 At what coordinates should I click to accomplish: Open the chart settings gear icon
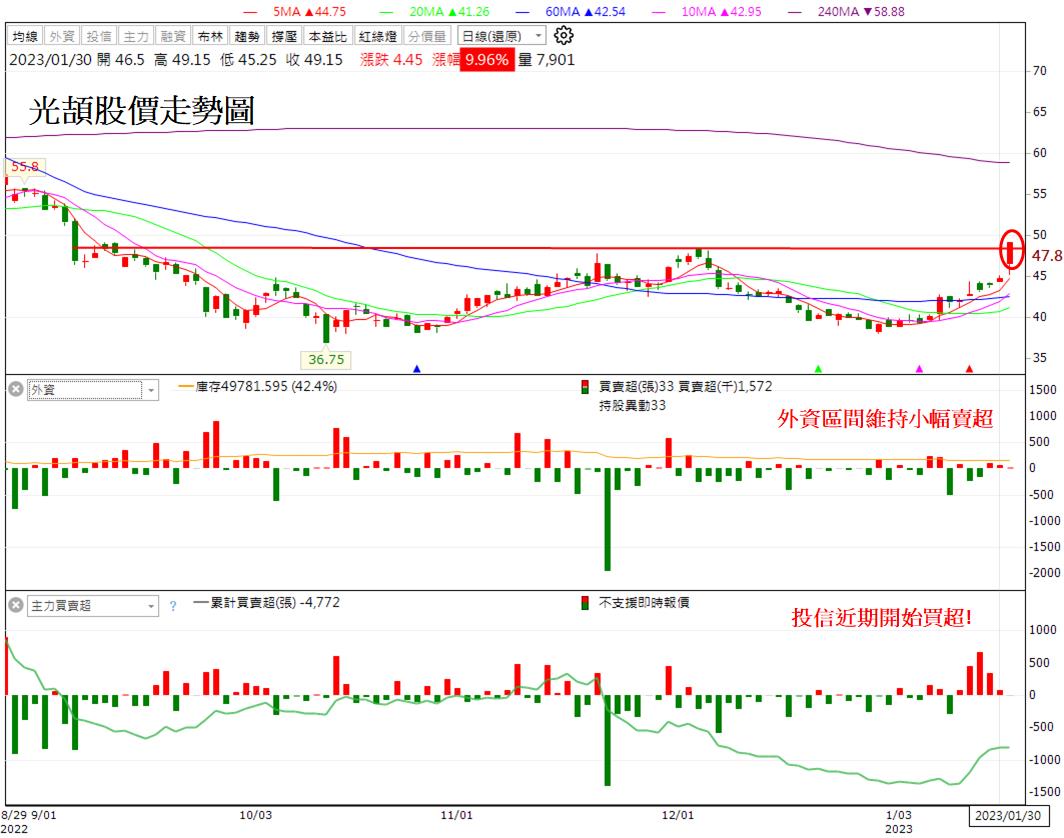(x=563, y=35)
